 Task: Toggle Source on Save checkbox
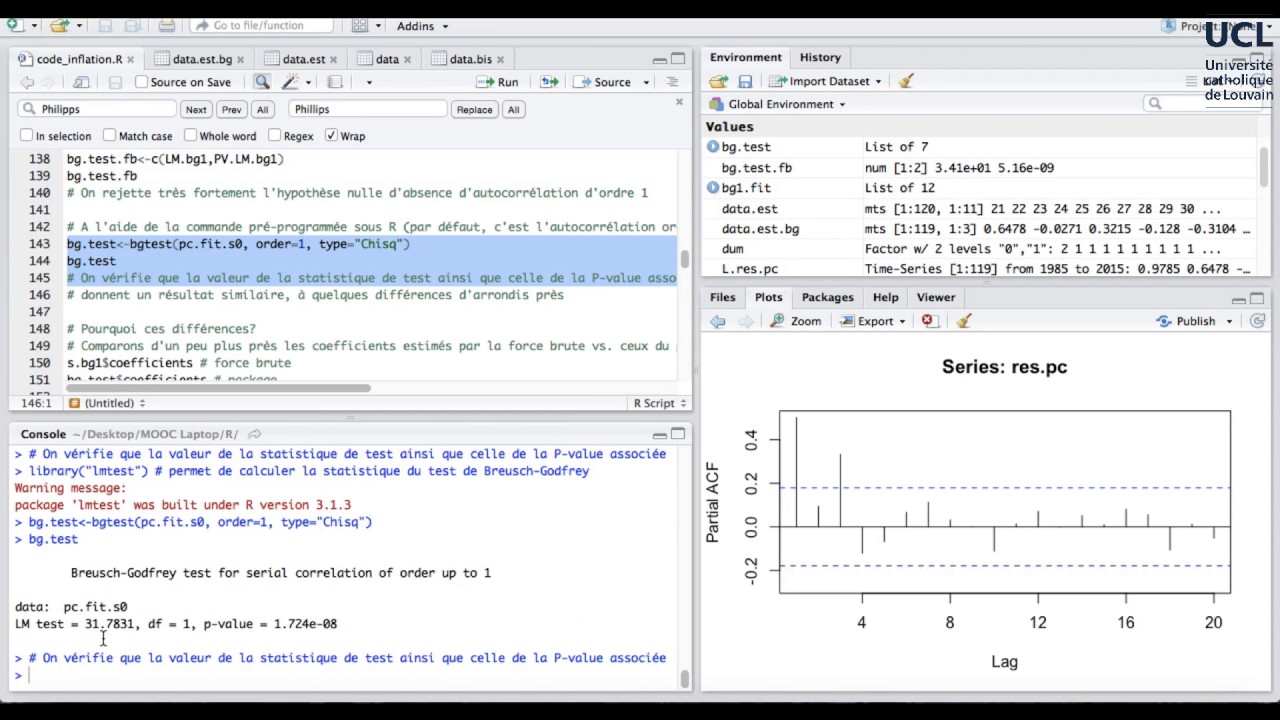pos(141,82)
